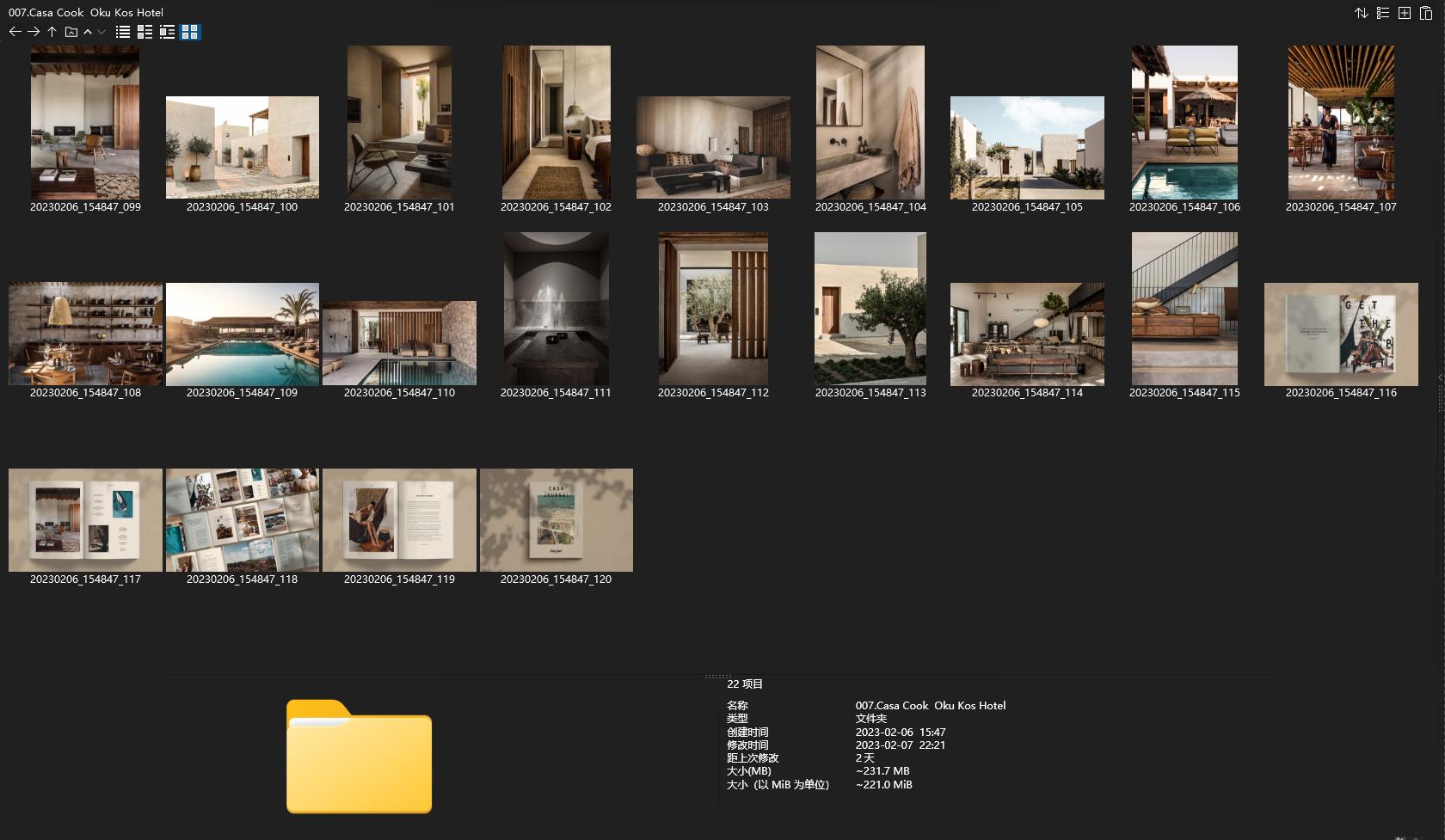1445x840 pixels.
Task: Click the preview pane horizontal splitter handle
Action: point(716,677)
